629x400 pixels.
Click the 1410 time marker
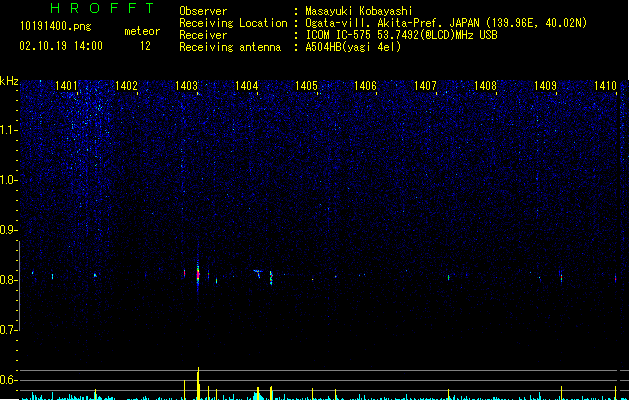coord(605,85)
